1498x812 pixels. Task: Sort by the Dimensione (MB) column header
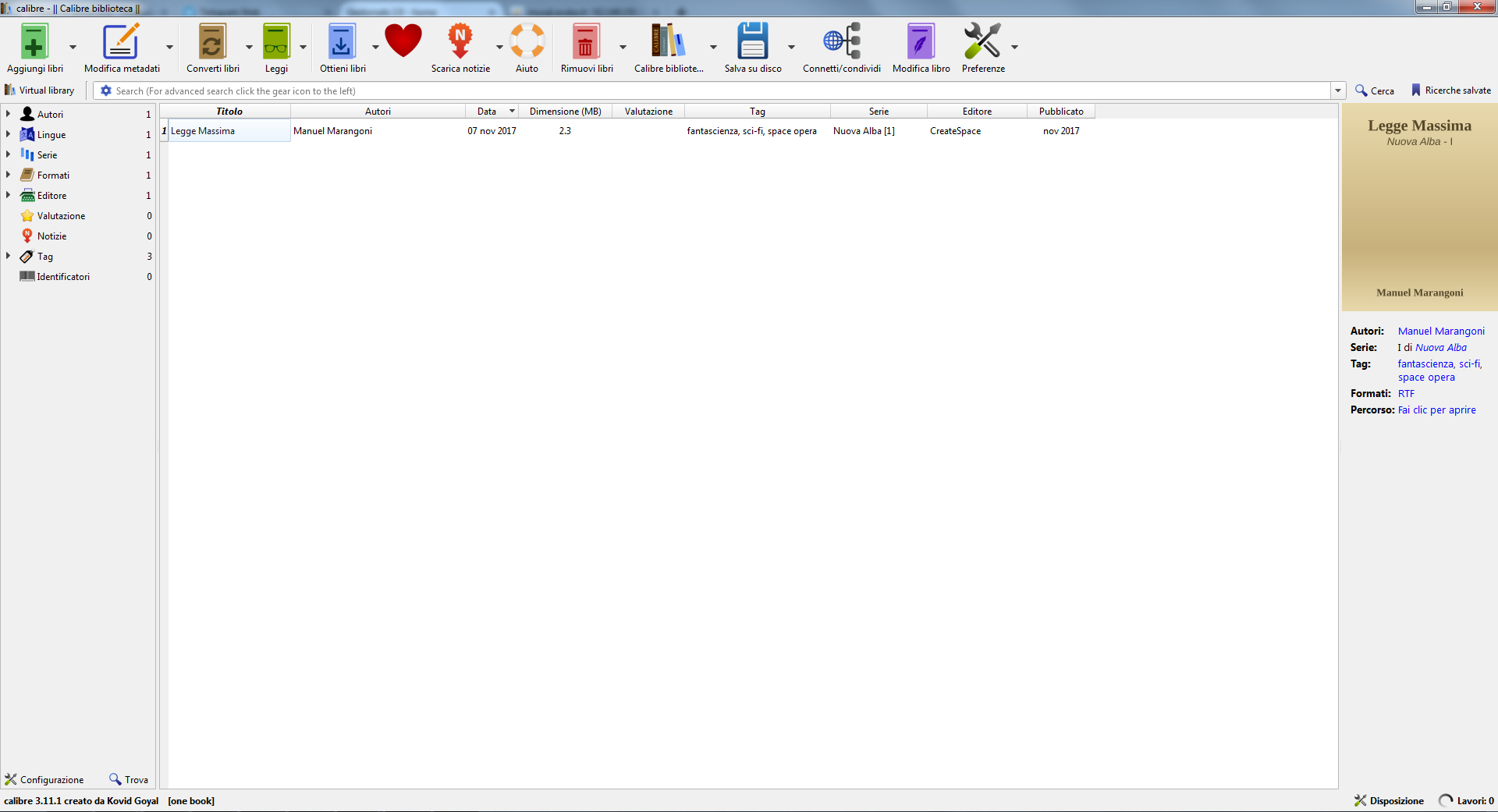[x=566, y=112]
